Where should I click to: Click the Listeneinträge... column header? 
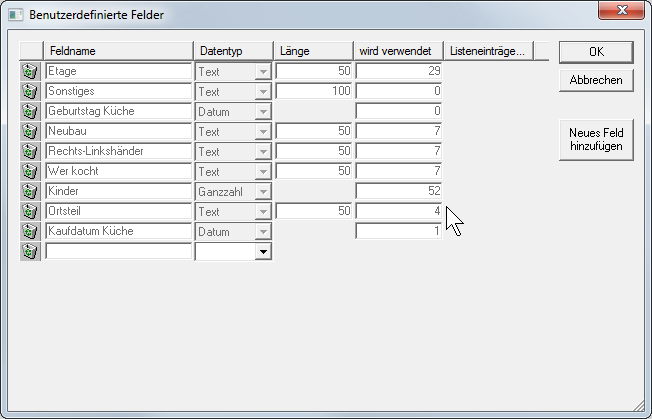pos(489,51)
